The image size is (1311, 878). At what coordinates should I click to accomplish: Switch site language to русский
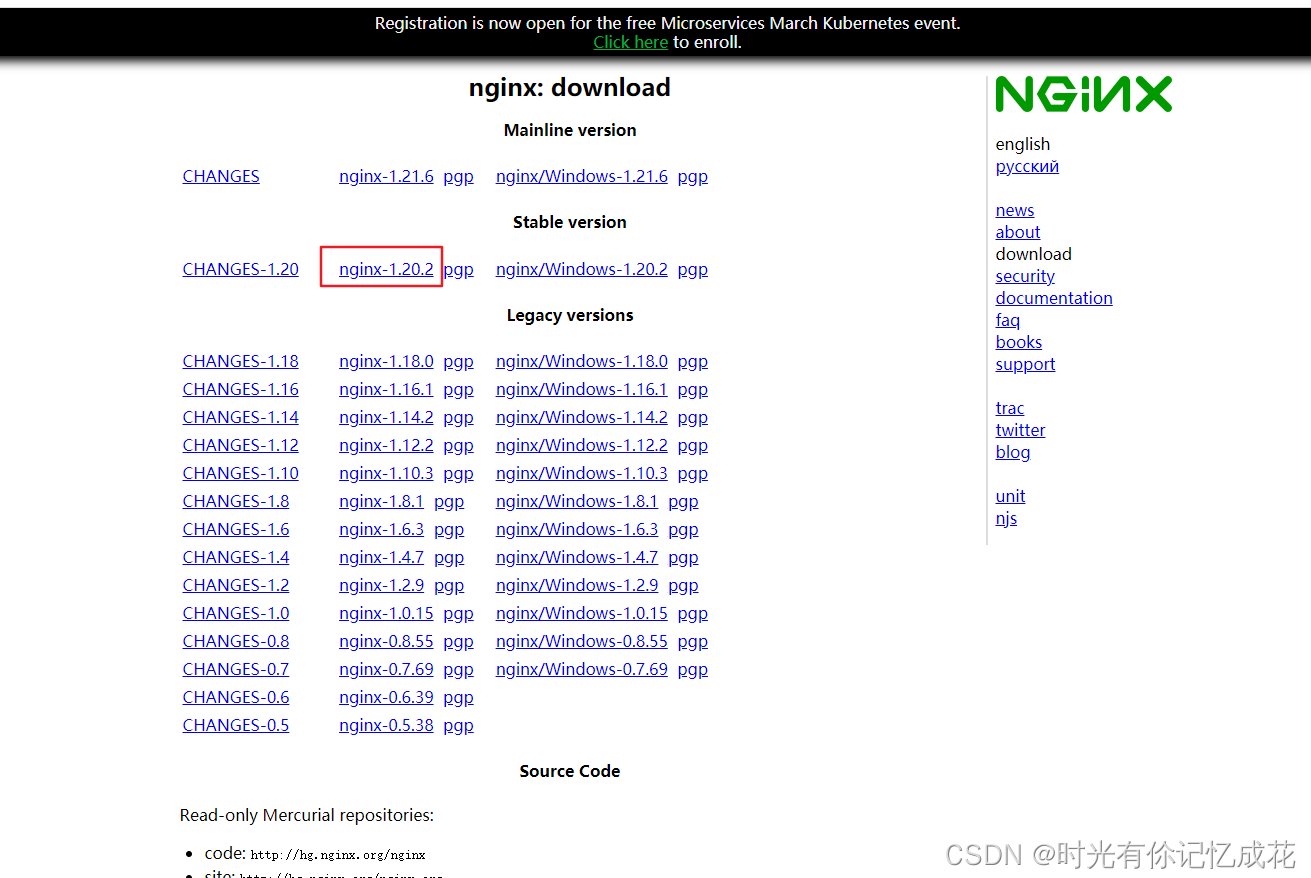point(1027,166)
